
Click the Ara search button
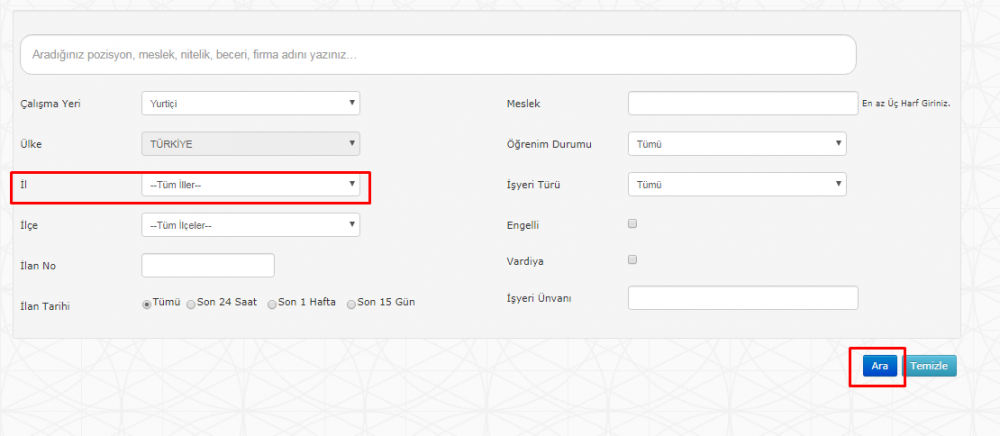pos(880,366)
